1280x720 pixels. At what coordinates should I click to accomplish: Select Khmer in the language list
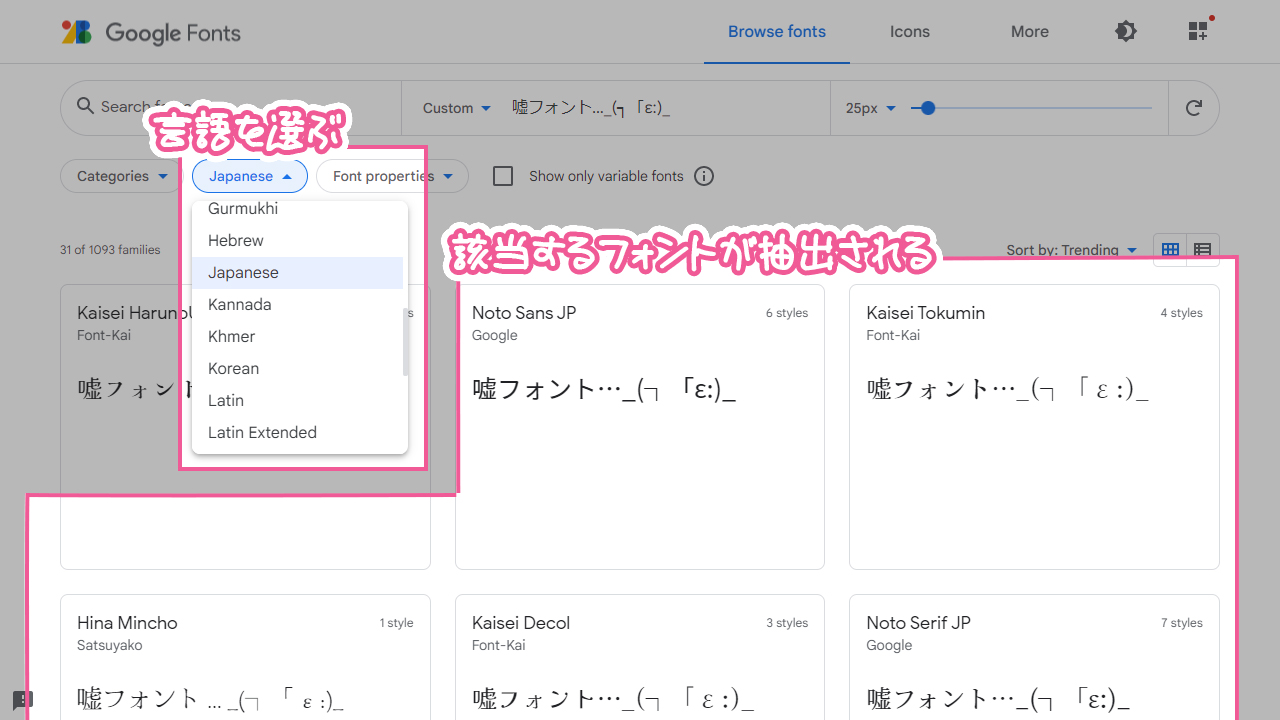tap(297, 337)
